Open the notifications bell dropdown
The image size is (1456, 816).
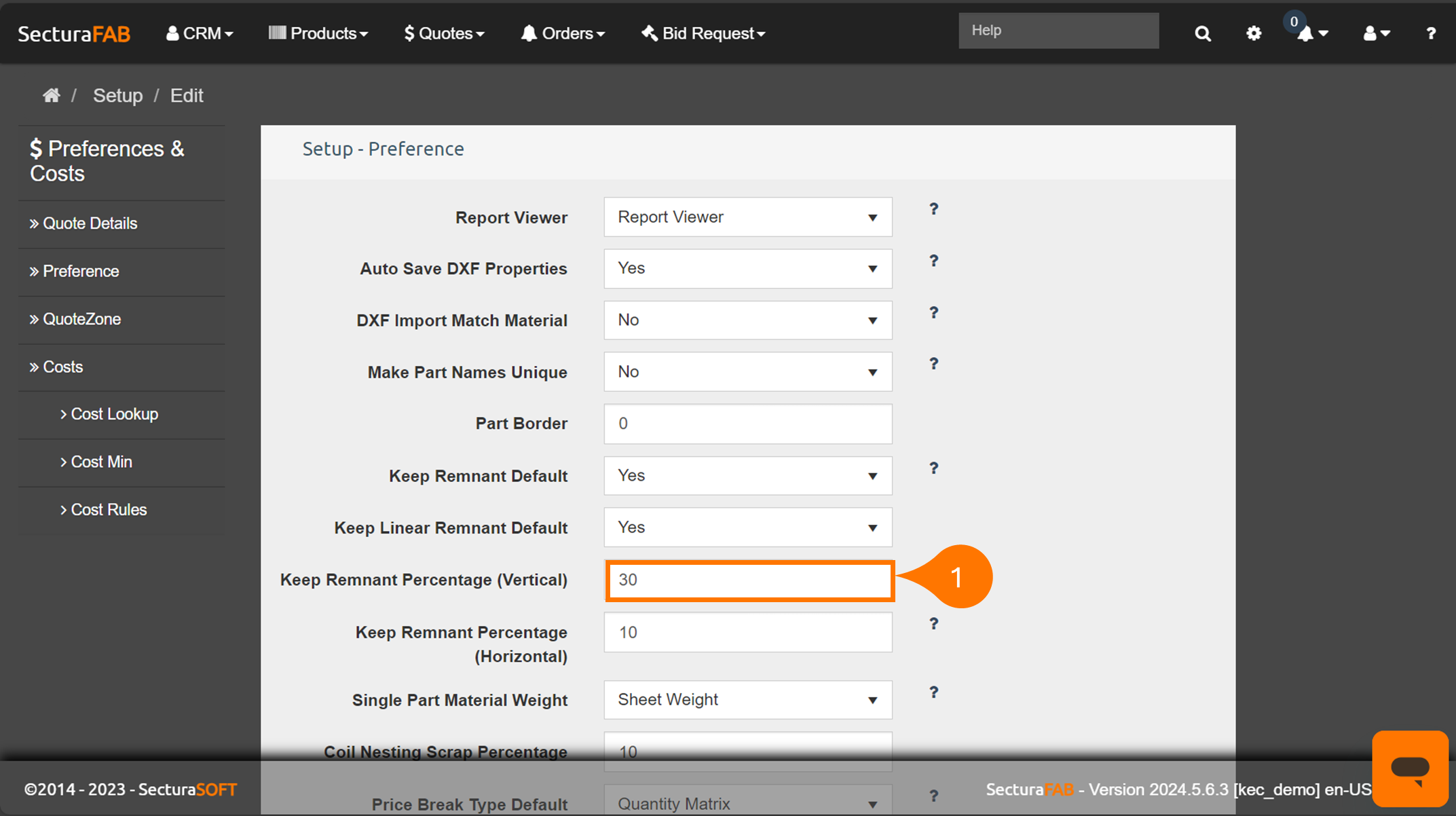pos(1311,33)
